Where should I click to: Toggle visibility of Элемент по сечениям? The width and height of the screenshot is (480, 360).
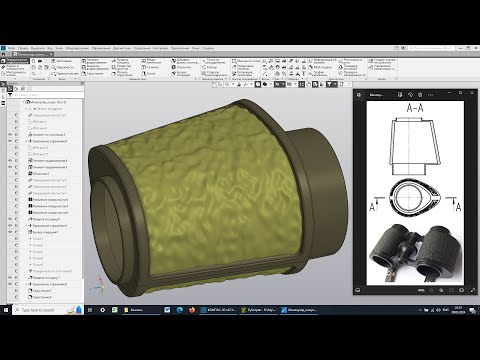pyautogui.click(x=10, y=135)
